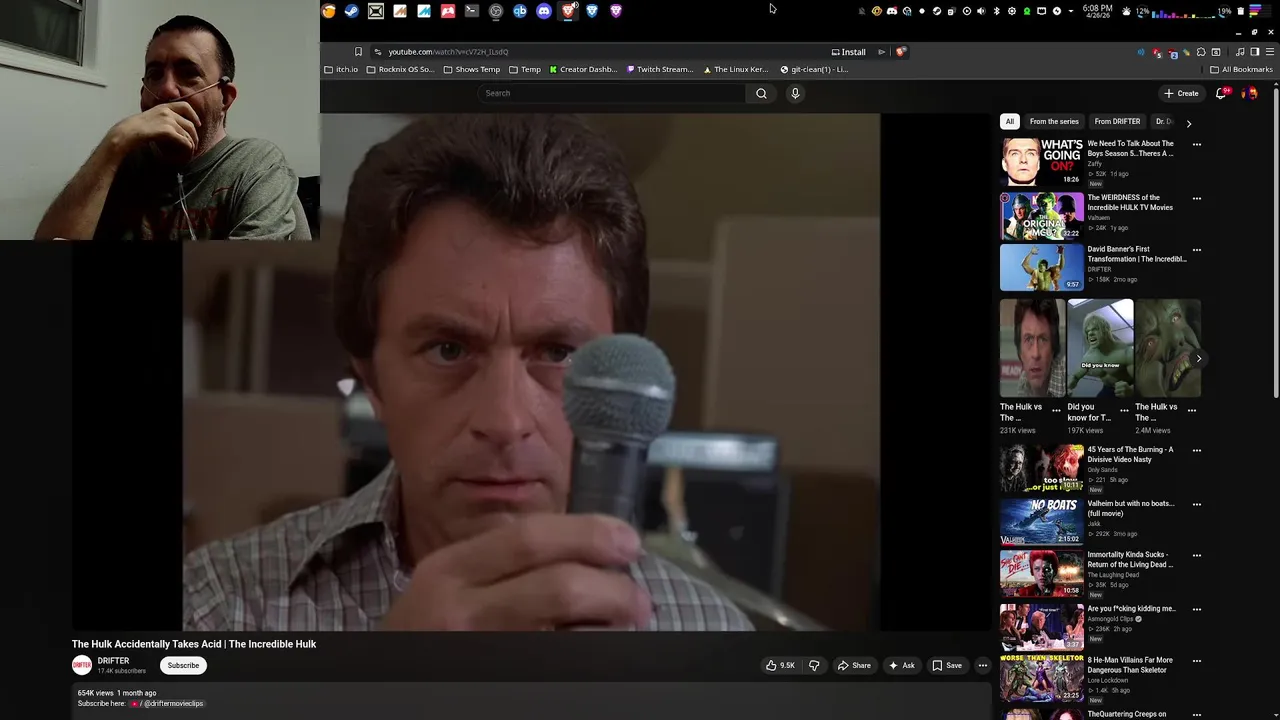Open the YouTube account avatar menu
Viewport: 1280px width, 720px height.
click(x=1250, y=93)
